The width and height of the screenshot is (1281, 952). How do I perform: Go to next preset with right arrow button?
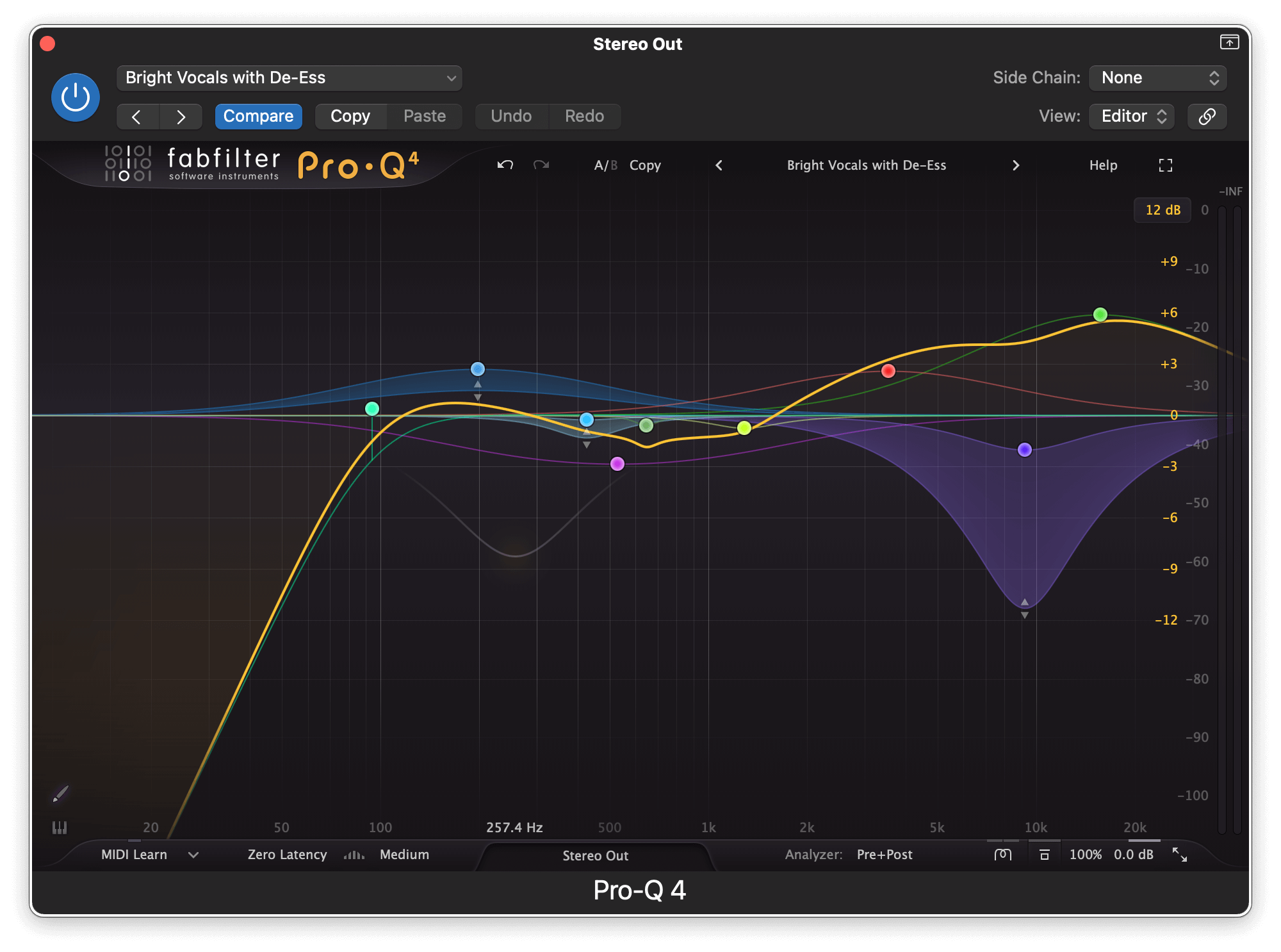(181, 117)
